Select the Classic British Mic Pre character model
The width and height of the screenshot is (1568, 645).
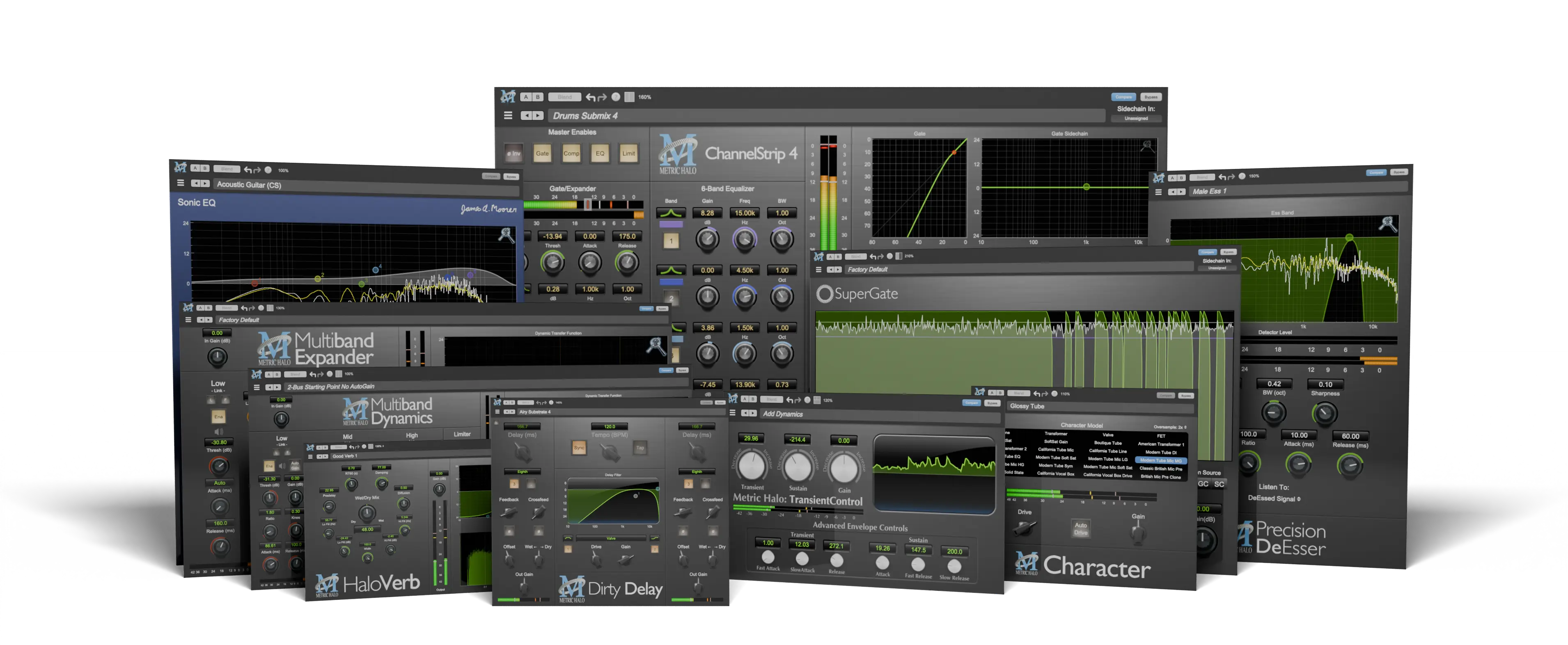coord(1160,469)
